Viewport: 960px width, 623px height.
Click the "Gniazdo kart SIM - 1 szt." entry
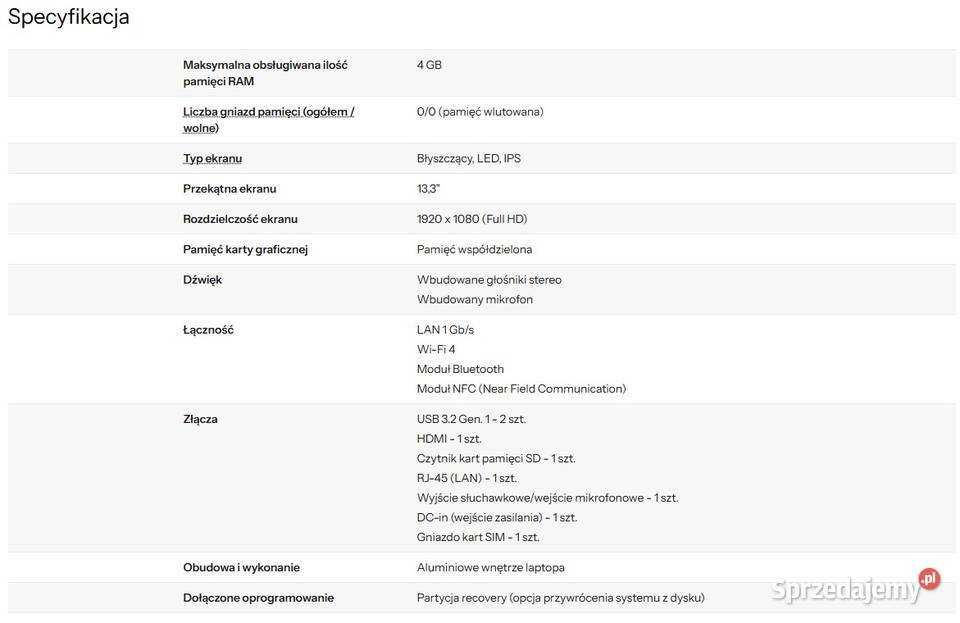(478, 537)
